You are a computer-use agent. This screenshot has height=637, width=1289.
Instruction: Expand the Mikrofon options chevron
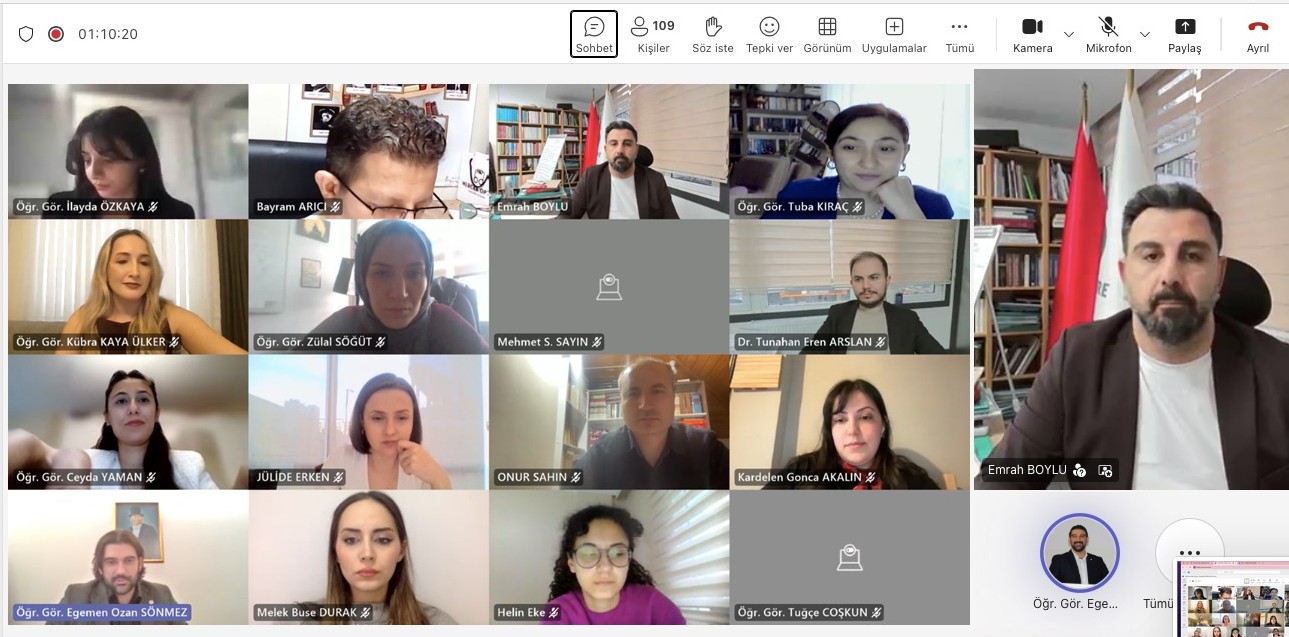(1145, 34)
